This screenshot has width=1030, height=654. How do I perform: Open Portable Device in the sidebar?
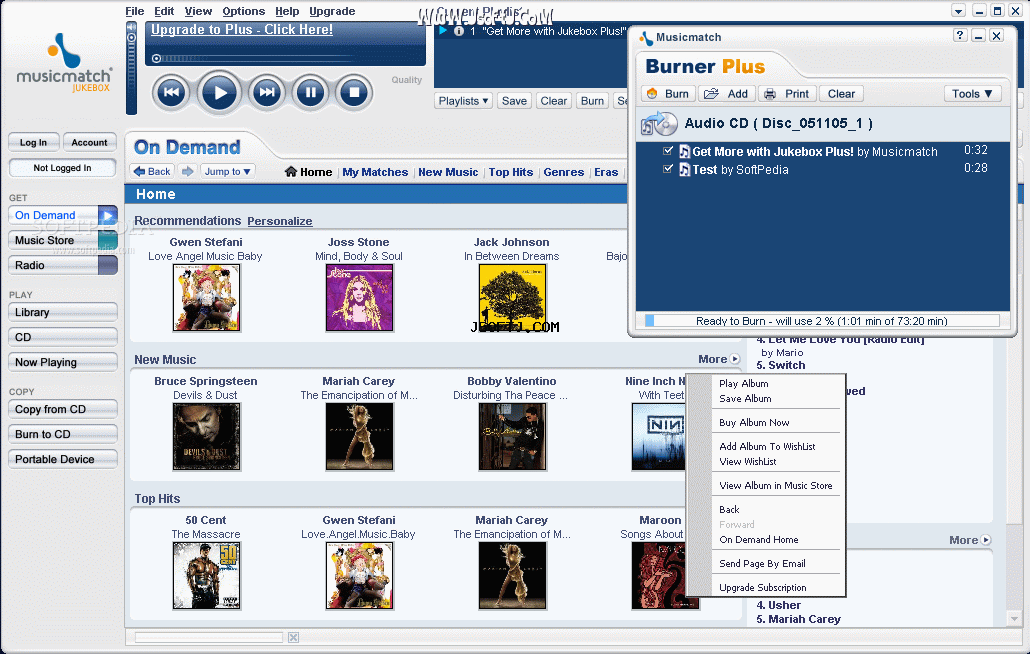click(x=63, y=459)
